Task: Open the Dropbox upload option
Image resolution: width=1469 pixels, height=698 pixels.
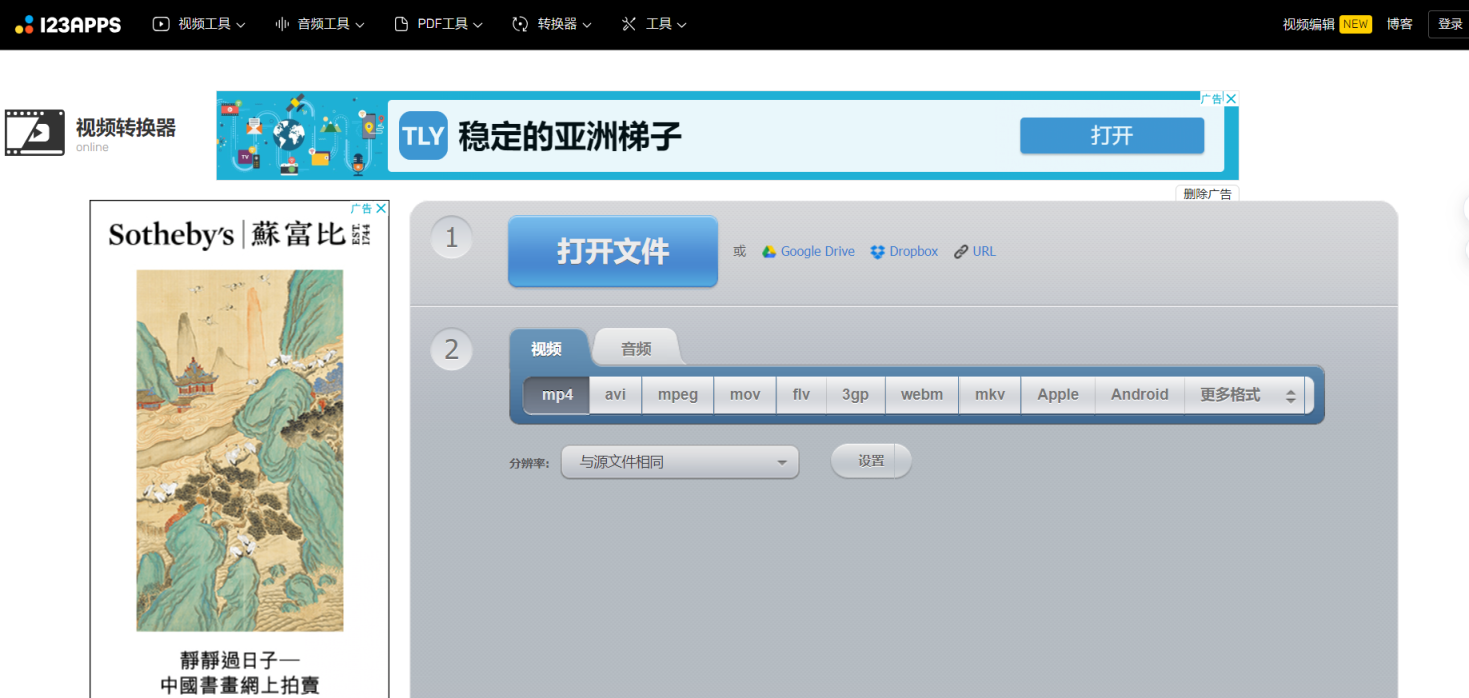Action: click(x=903, y=251)
